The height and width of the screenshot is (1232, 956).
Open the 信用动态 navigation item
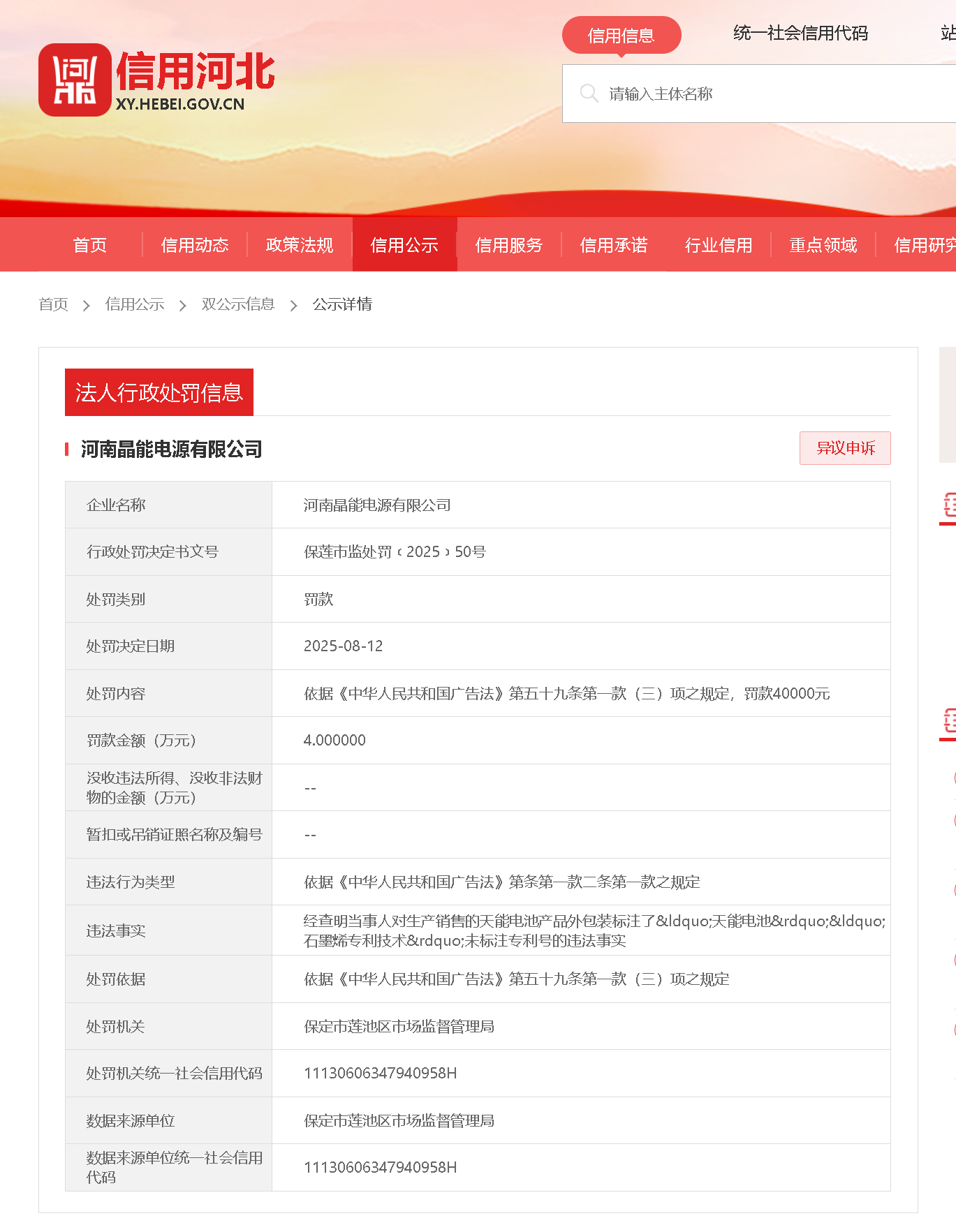coord(195,245)
